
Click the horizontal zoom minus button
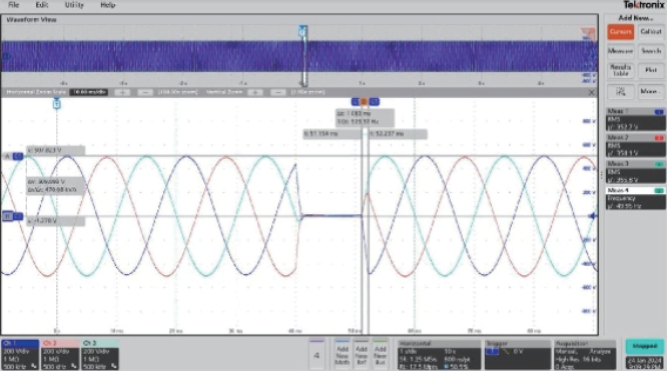pyautogui.click(x=145, y=92)
